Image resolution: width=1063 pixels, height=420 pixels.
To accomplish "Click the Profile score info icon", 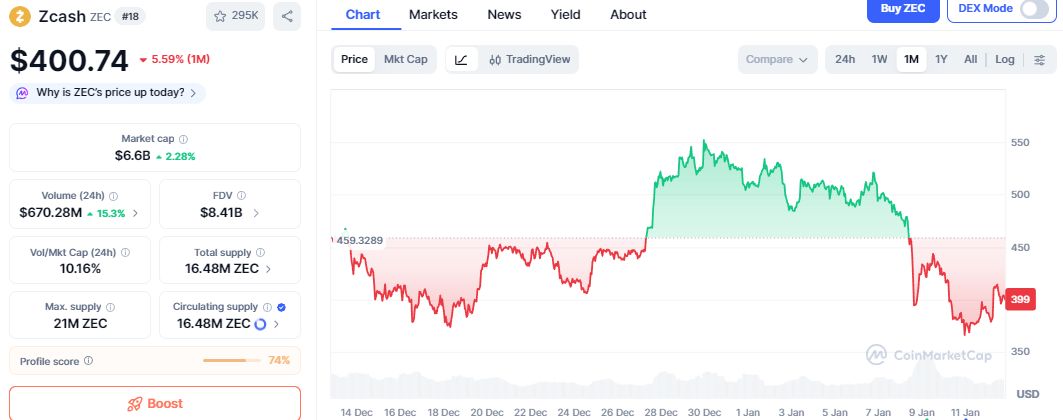I will pyautogui.click(x=88, y=361).
